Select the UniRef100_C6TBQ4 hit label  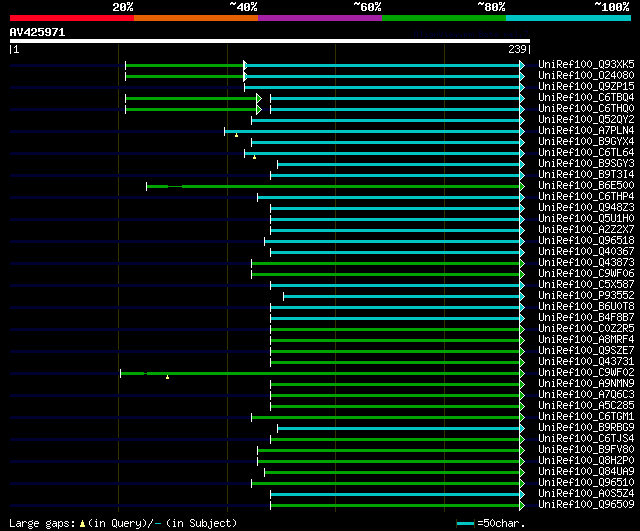[x=586, y=98]
